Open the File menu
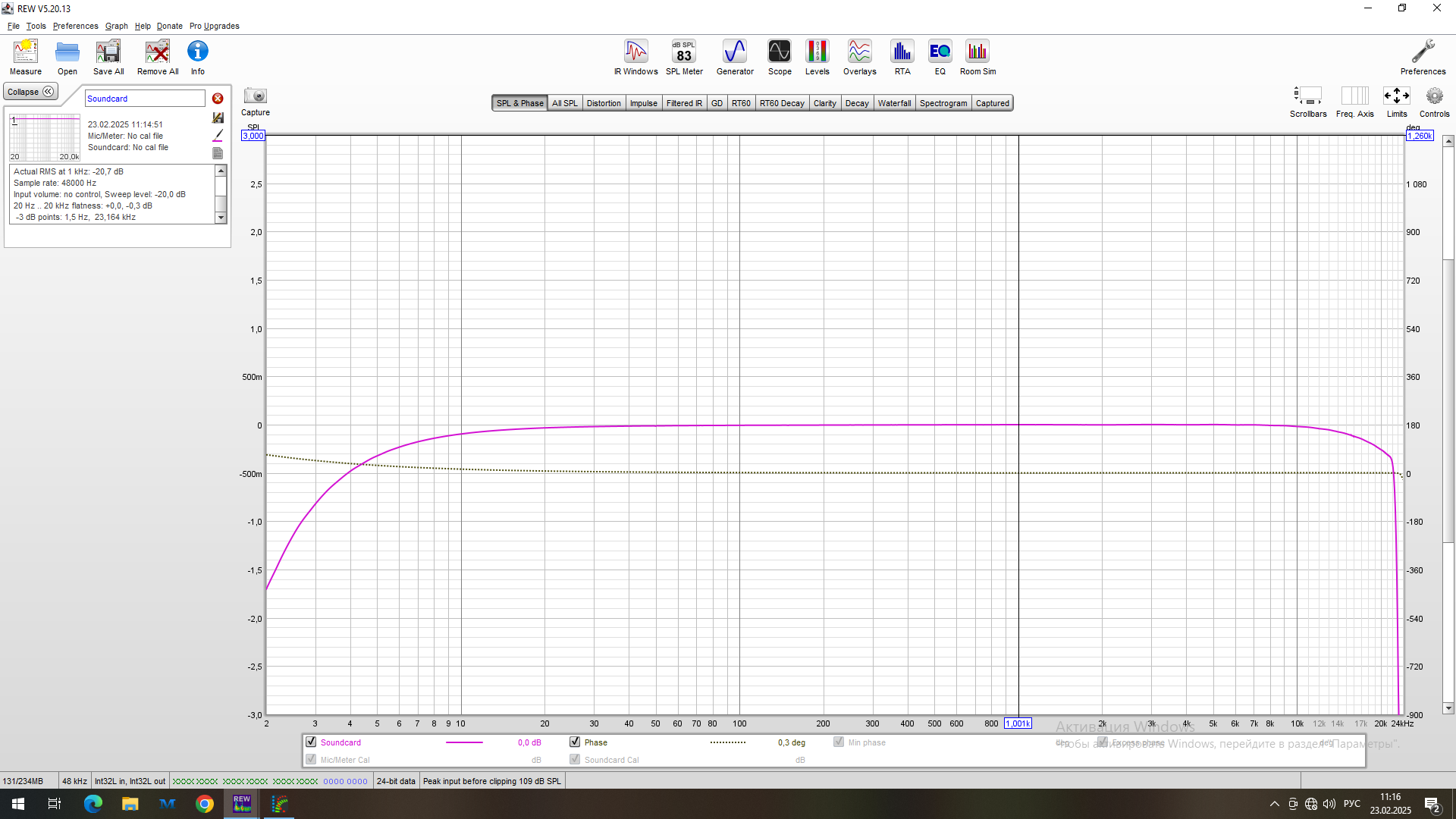The width and height of the screenshot is (1456, 819). [14, 26]
